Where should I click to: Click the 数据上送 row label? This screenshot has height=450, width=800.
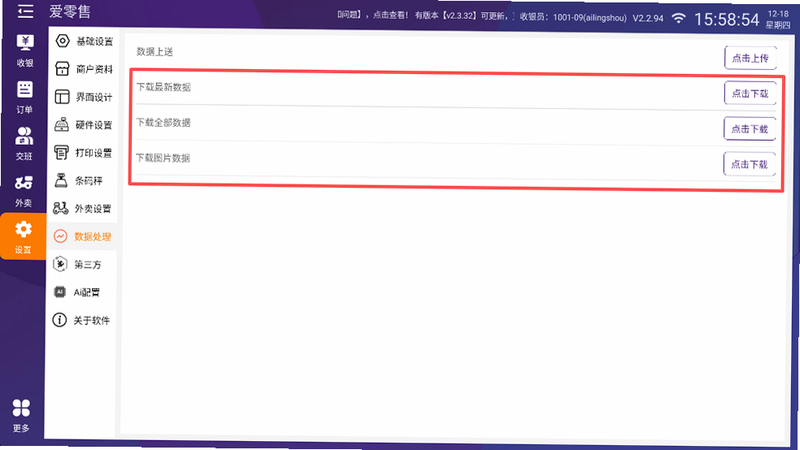(x=155, y=52)
